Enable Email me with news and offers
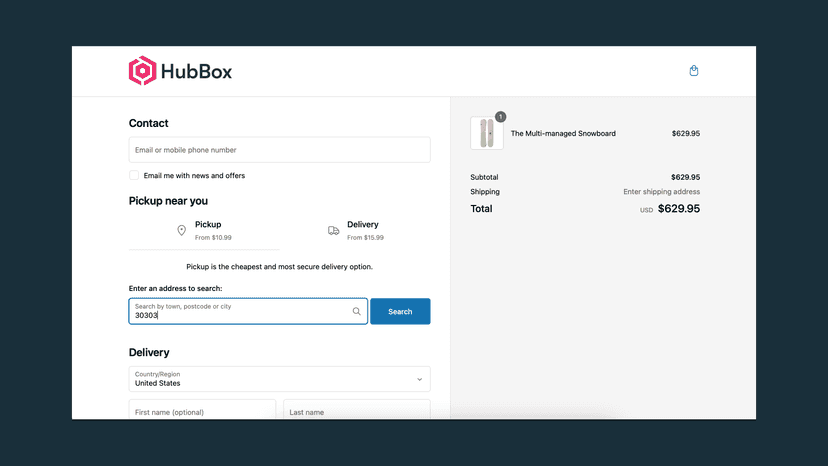 pos(134,175)
